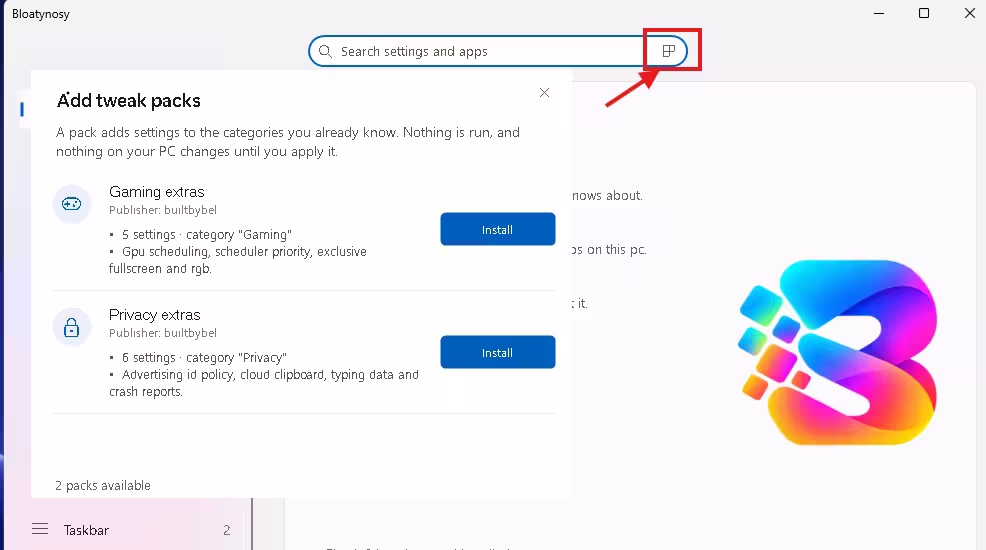The height and width of the screenshot is (550, 986).
Task: Close the Add tweak packs dialog
Action: pos(545,92)
